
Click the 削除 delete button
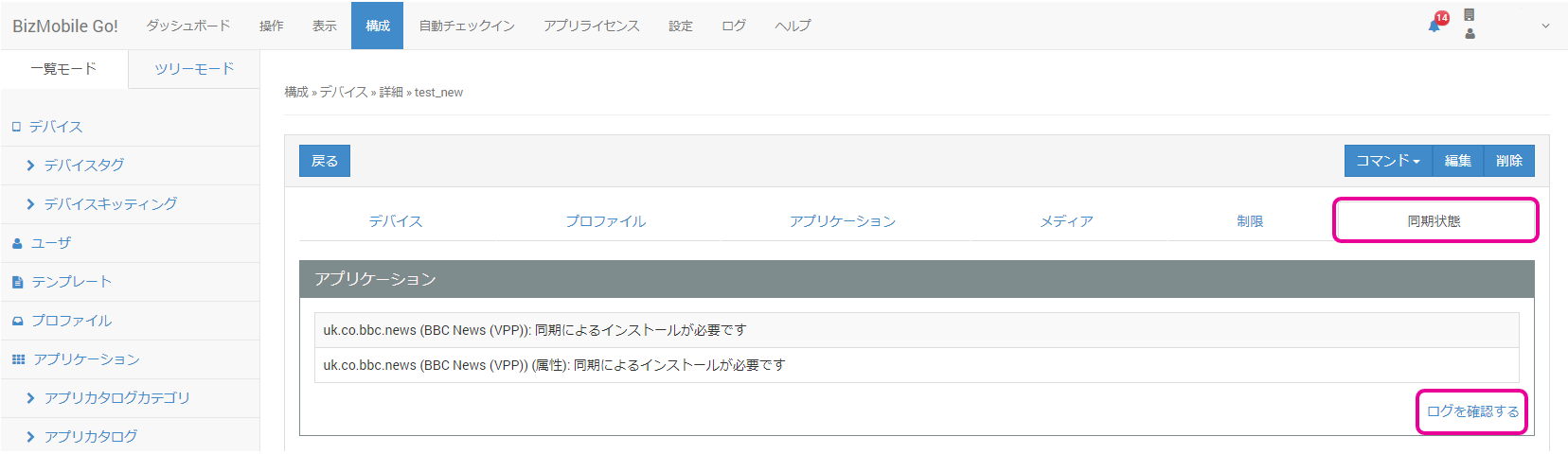coord(1508,161)
